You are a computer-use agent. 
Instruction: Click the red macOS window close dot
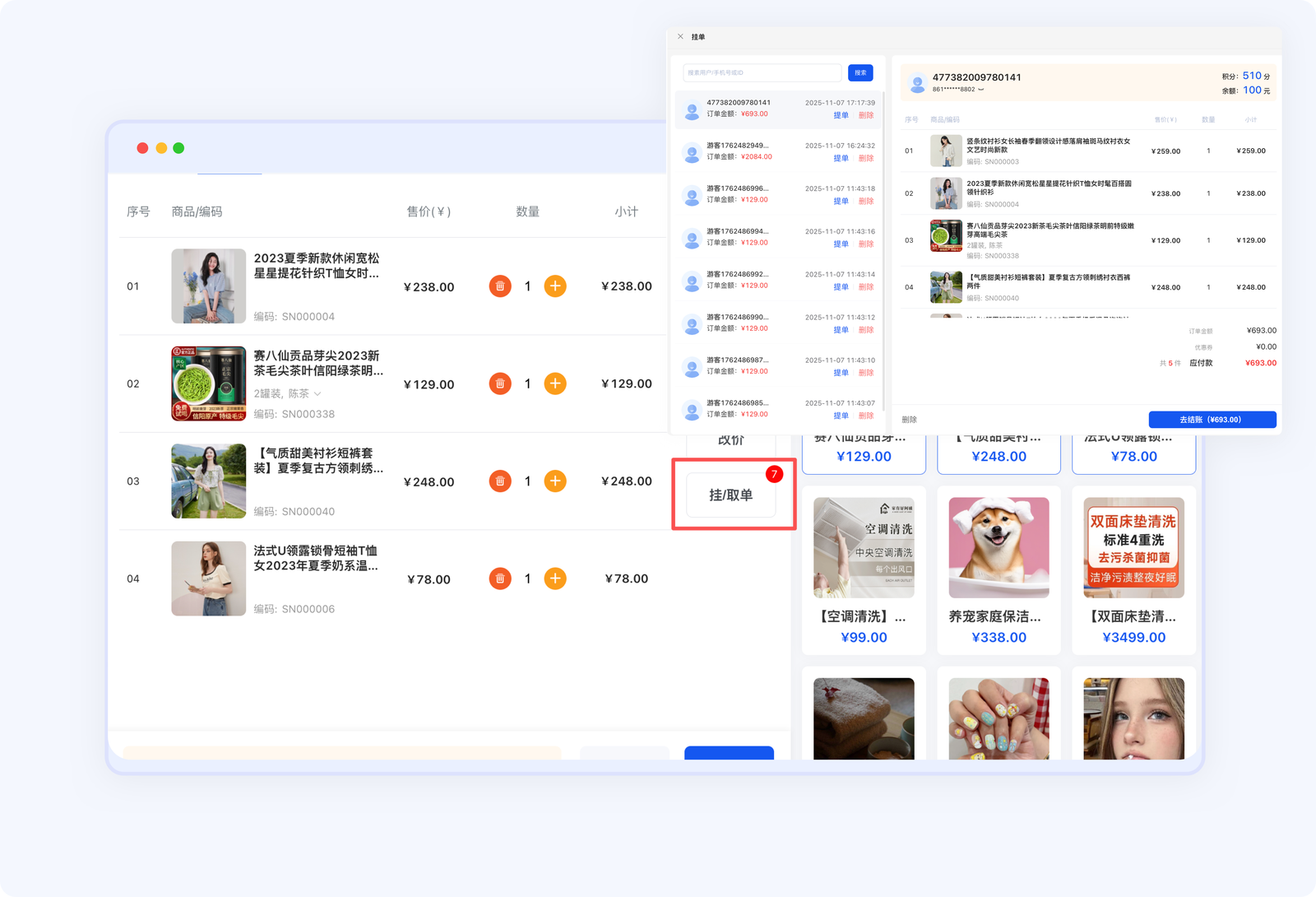coord(142,148)
